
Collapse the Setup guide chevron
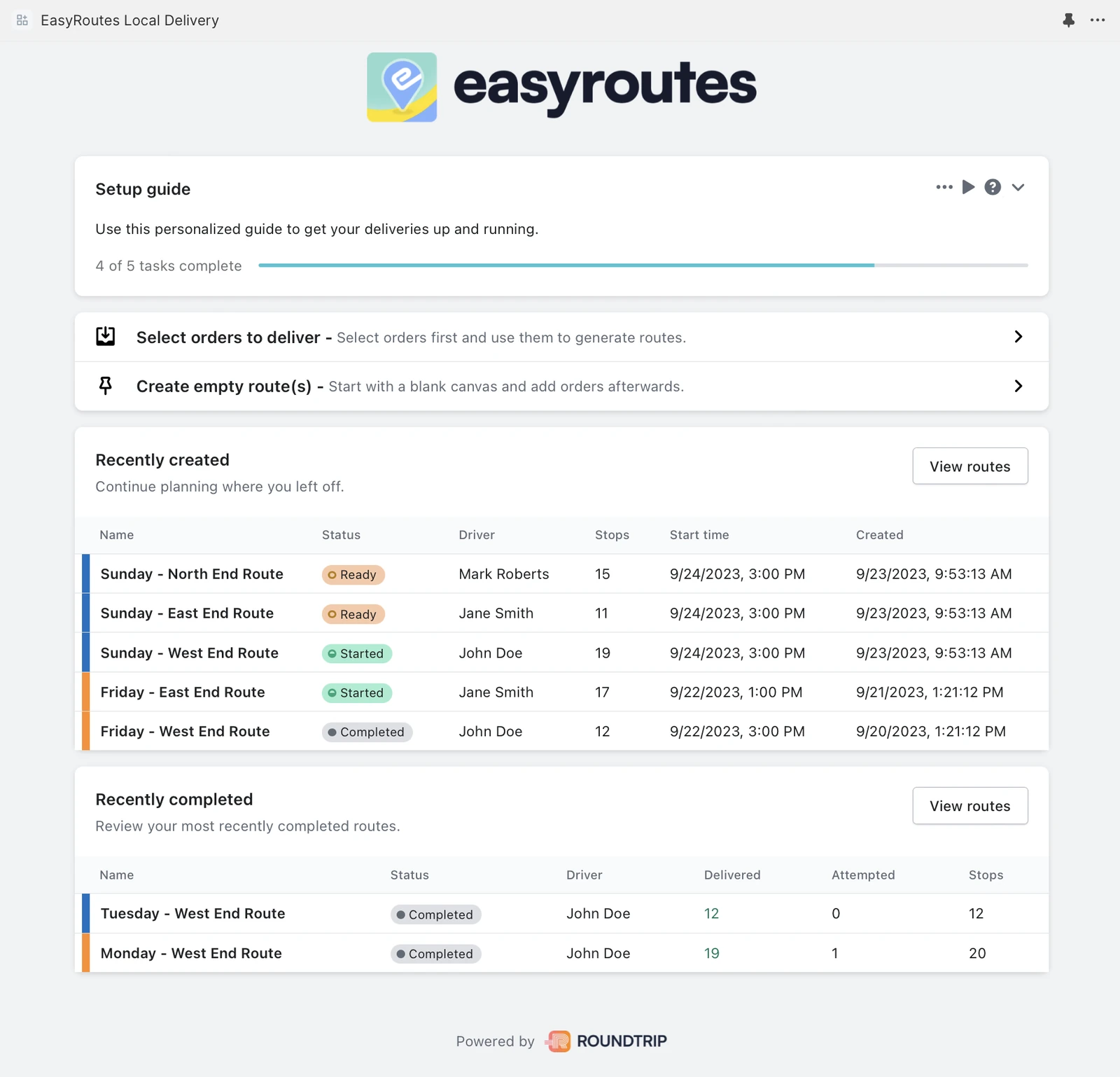coord(1018,187)
